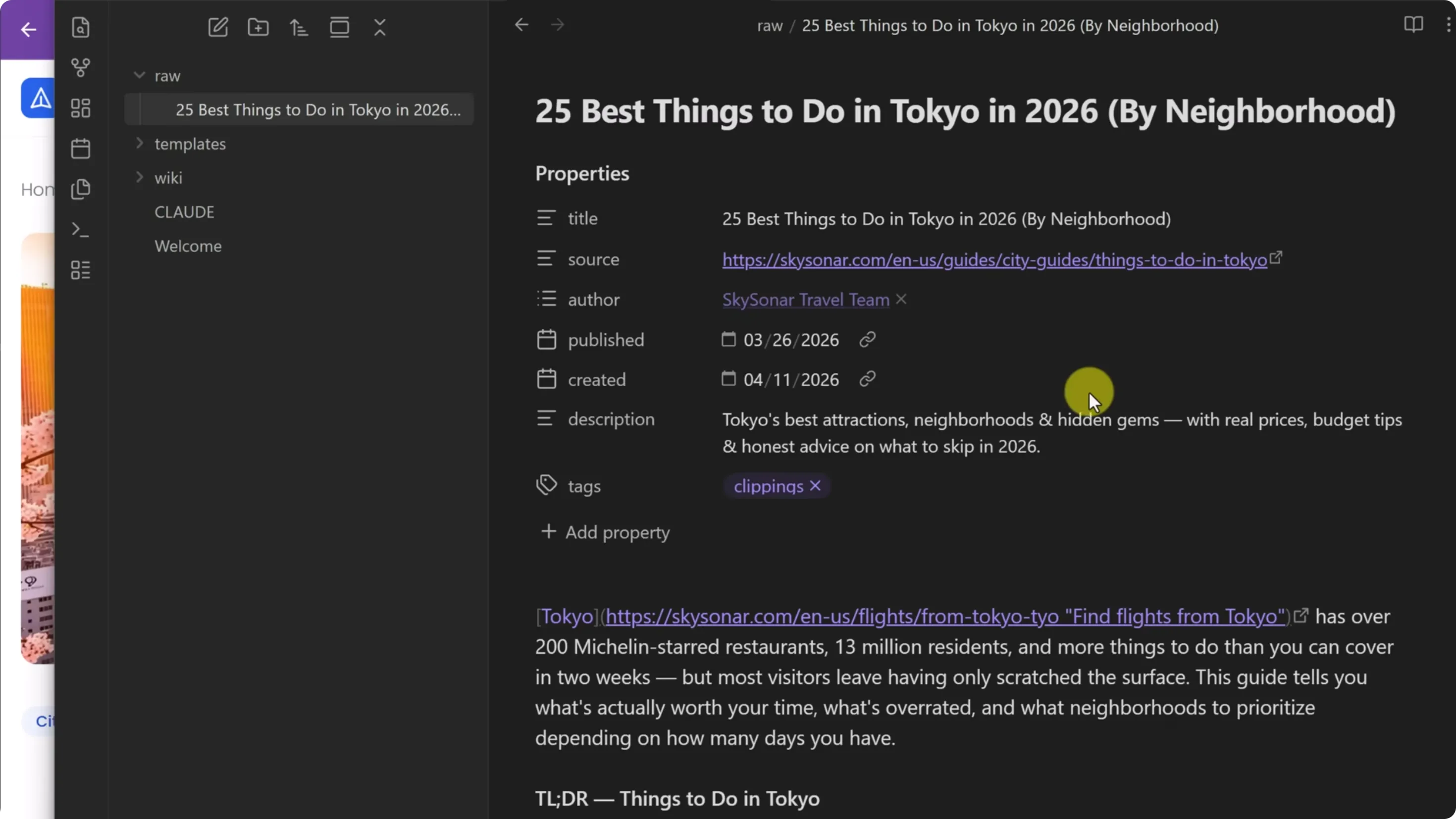This screenshot has width=1456, height=819.
Task: Open the command palette terminal icon
Action: (80, 230)
